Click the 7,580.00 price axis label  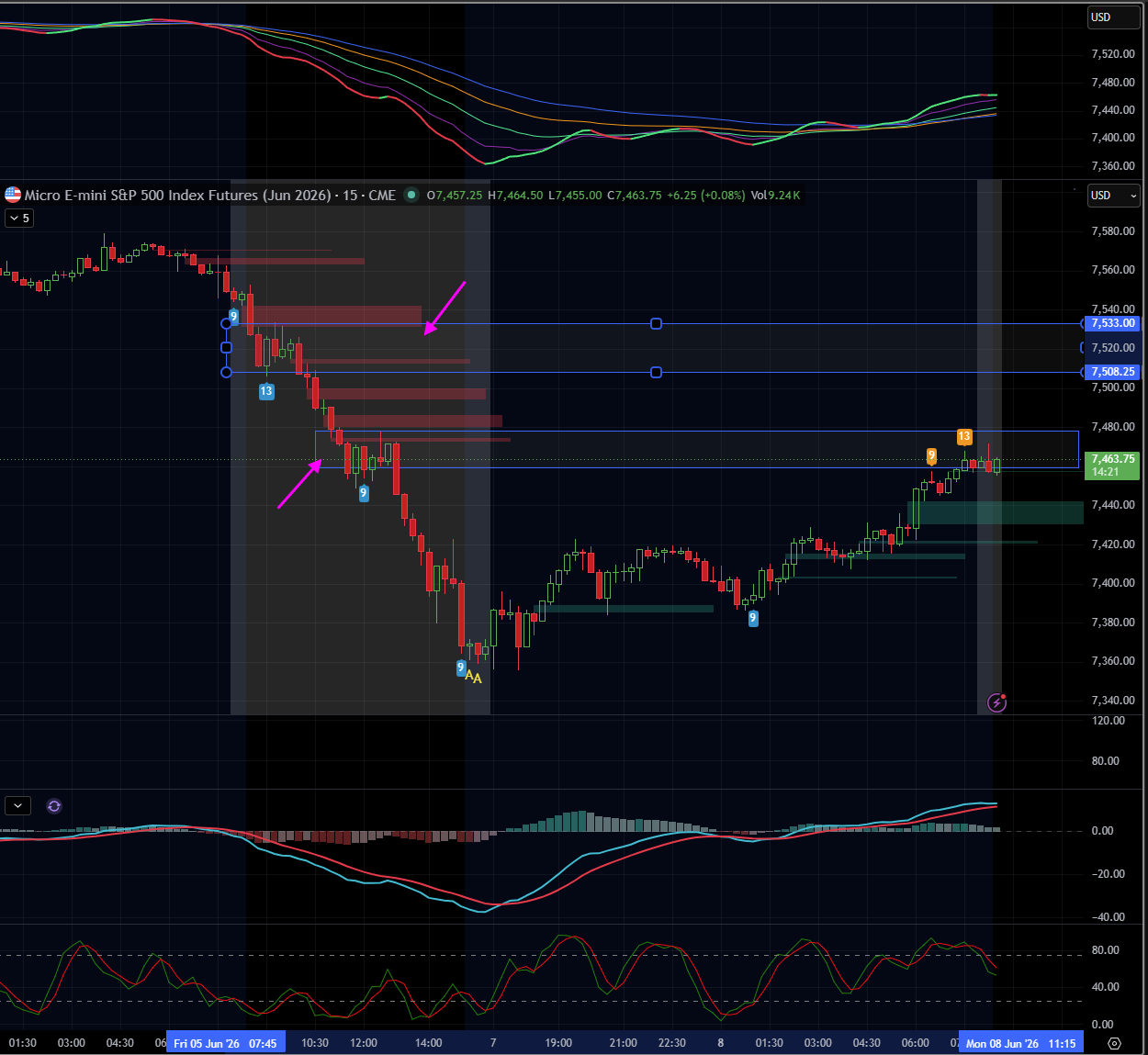(1112, 230)
